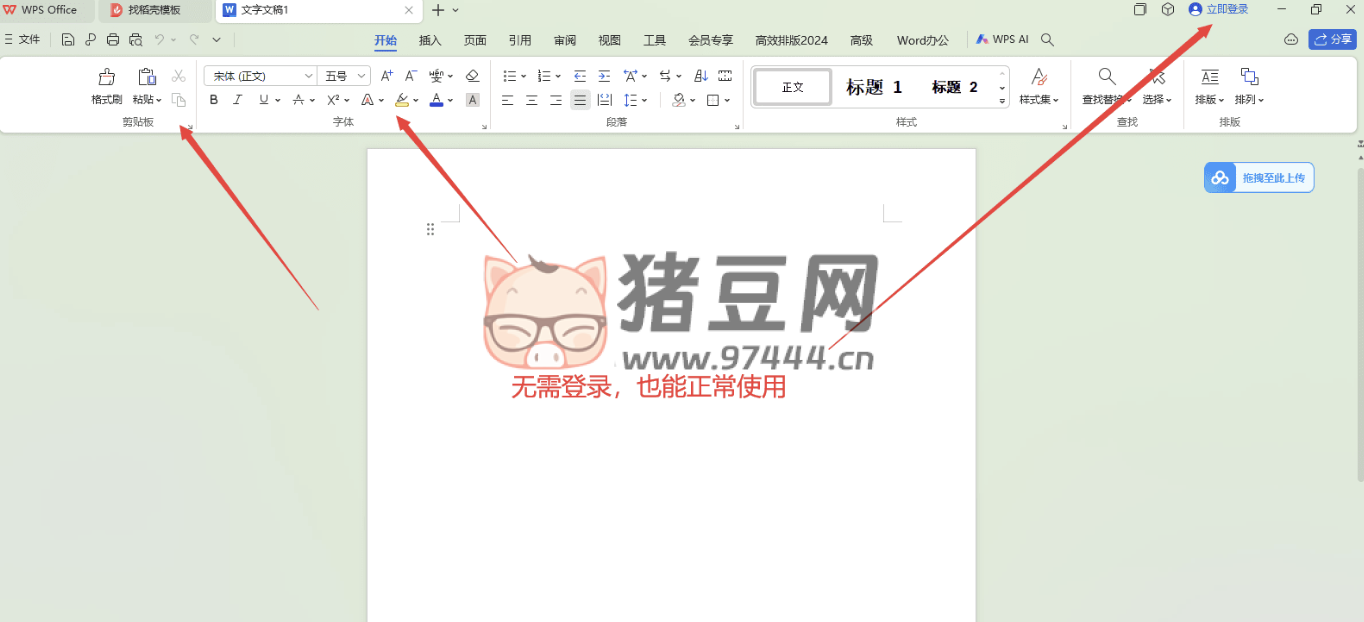Decrease font size with A- icon
This screenshot has width=1364, height=622.
click(411, 76)
